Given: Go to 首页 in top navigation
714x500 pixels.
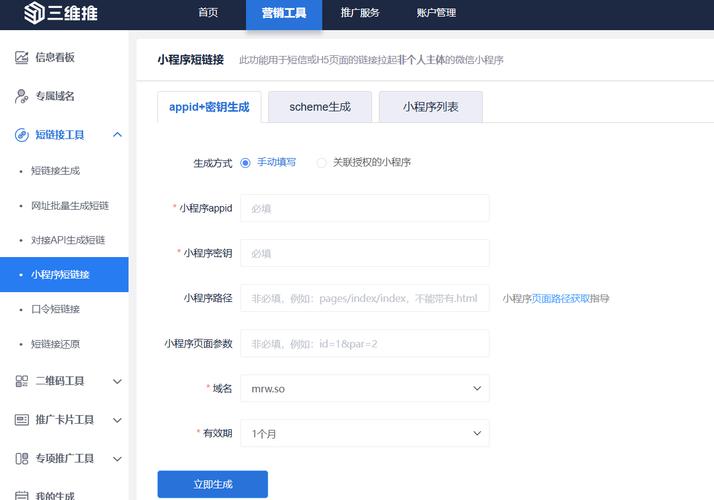Looking at the screenshot, I should tap(208, 13).
